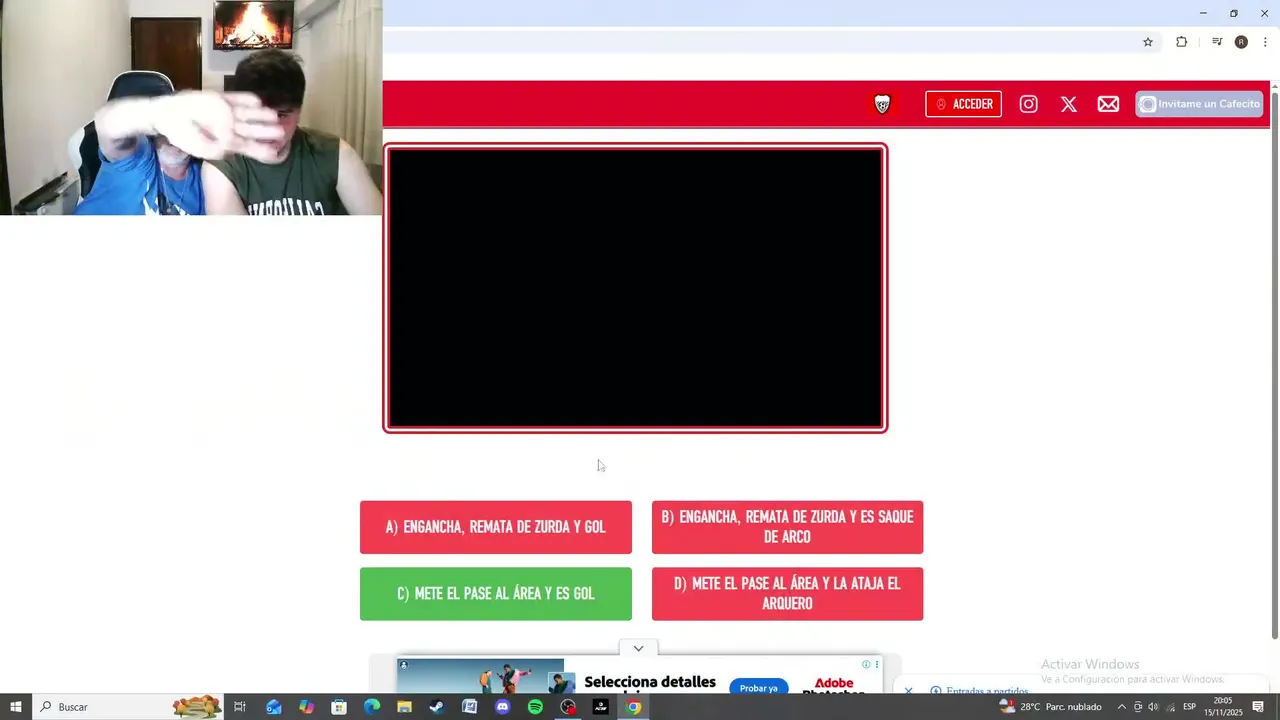Open the X (Twitter) icon in header

pyautogui.click(x=1068, y=104)
